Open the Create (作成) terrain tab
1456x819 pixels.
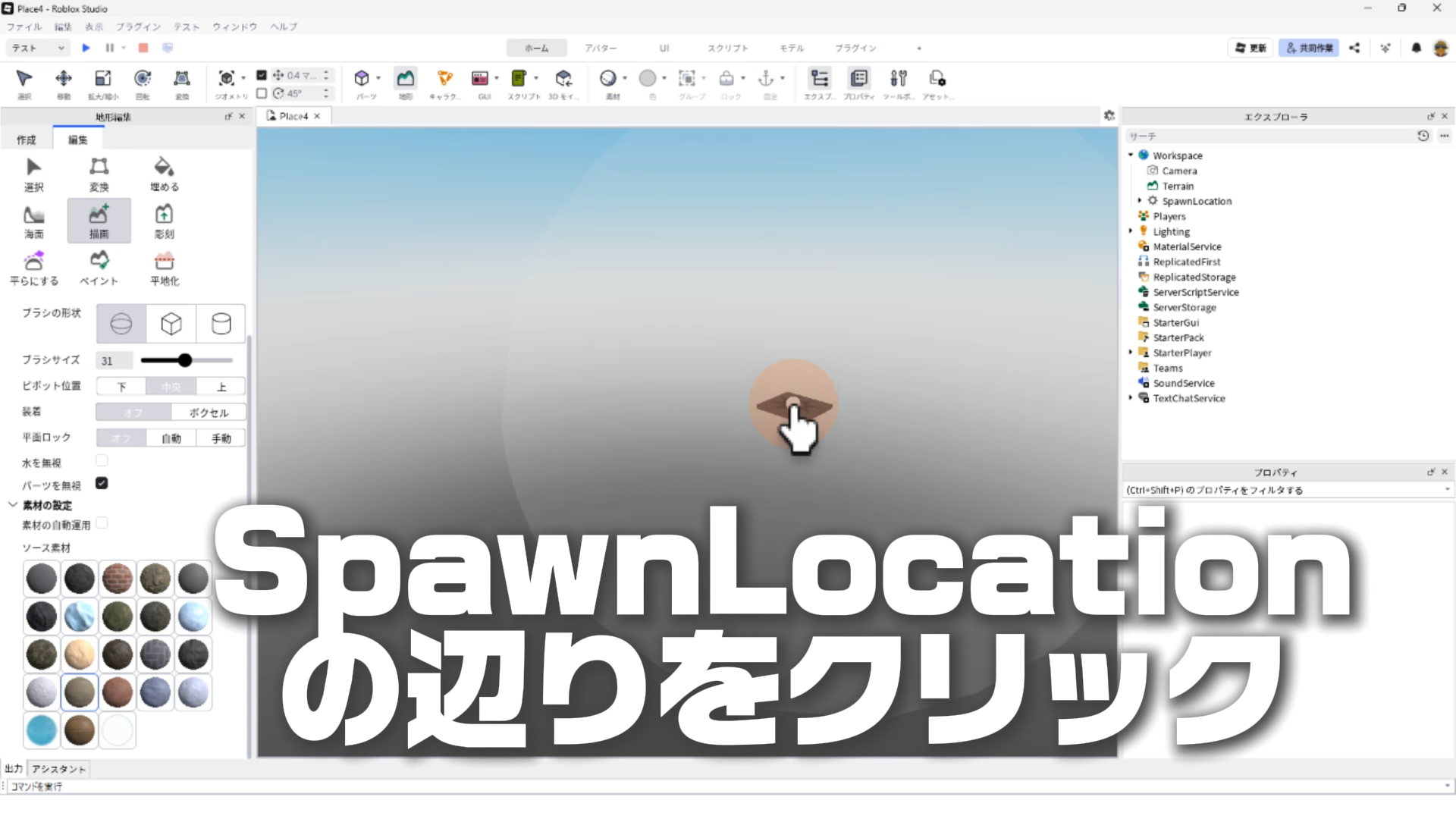27,140
